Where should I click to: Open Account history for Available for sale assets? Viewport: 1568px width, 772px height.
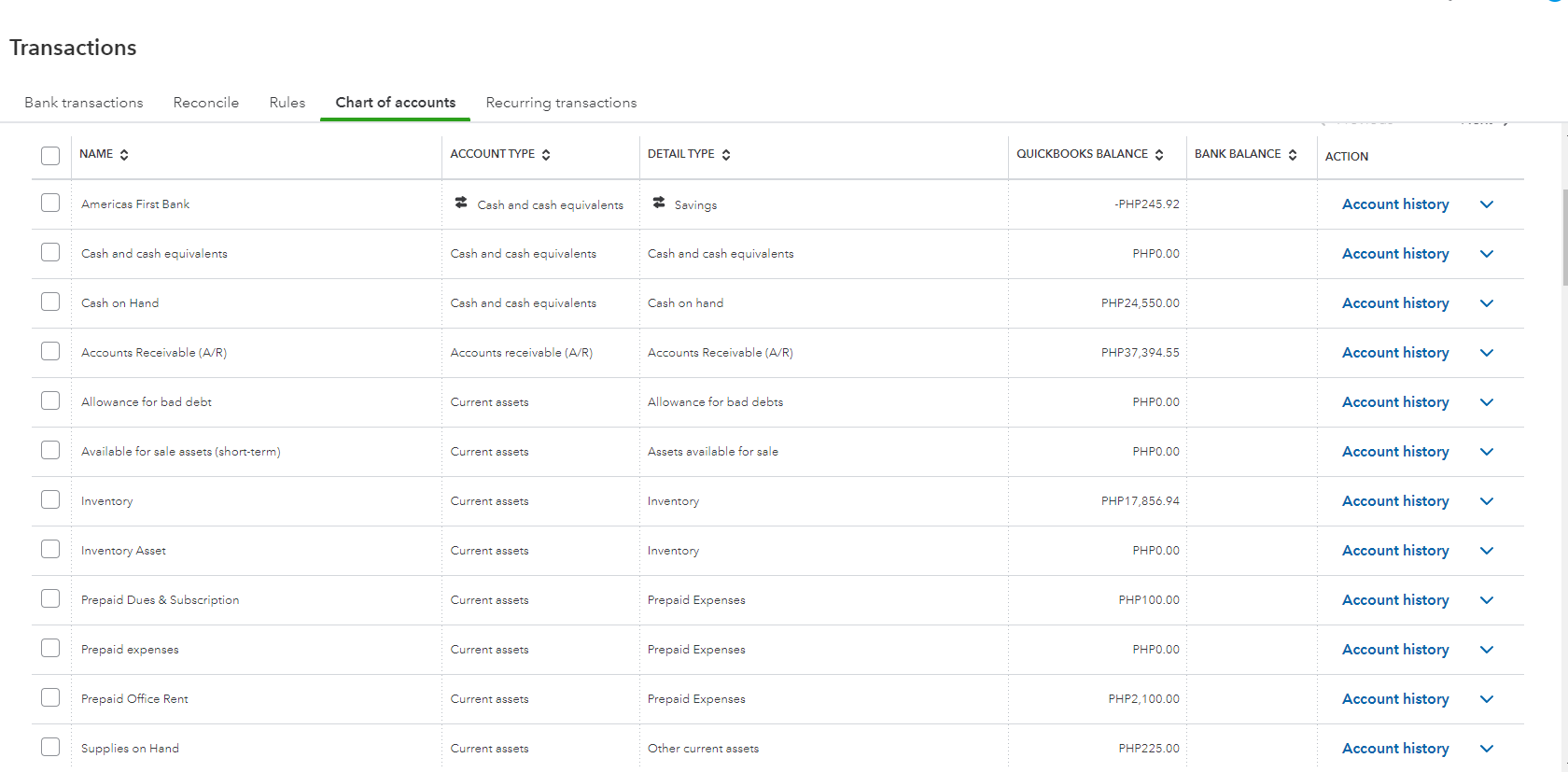tap(1395, 452)
